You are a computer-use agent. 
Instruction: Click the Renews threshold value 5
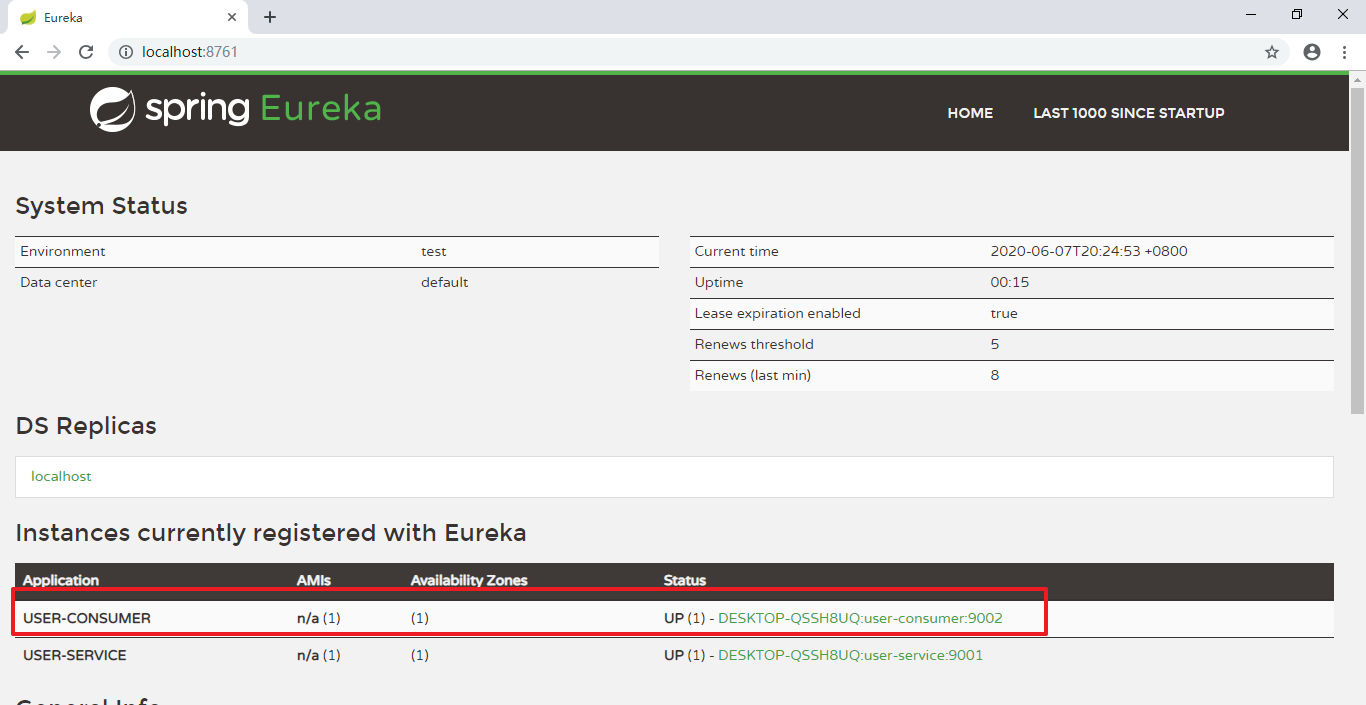995,344
